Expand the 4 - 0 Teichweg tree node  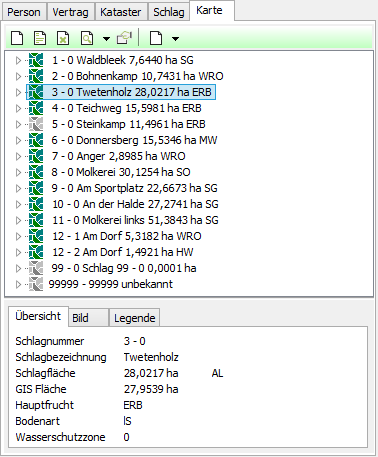18,108
